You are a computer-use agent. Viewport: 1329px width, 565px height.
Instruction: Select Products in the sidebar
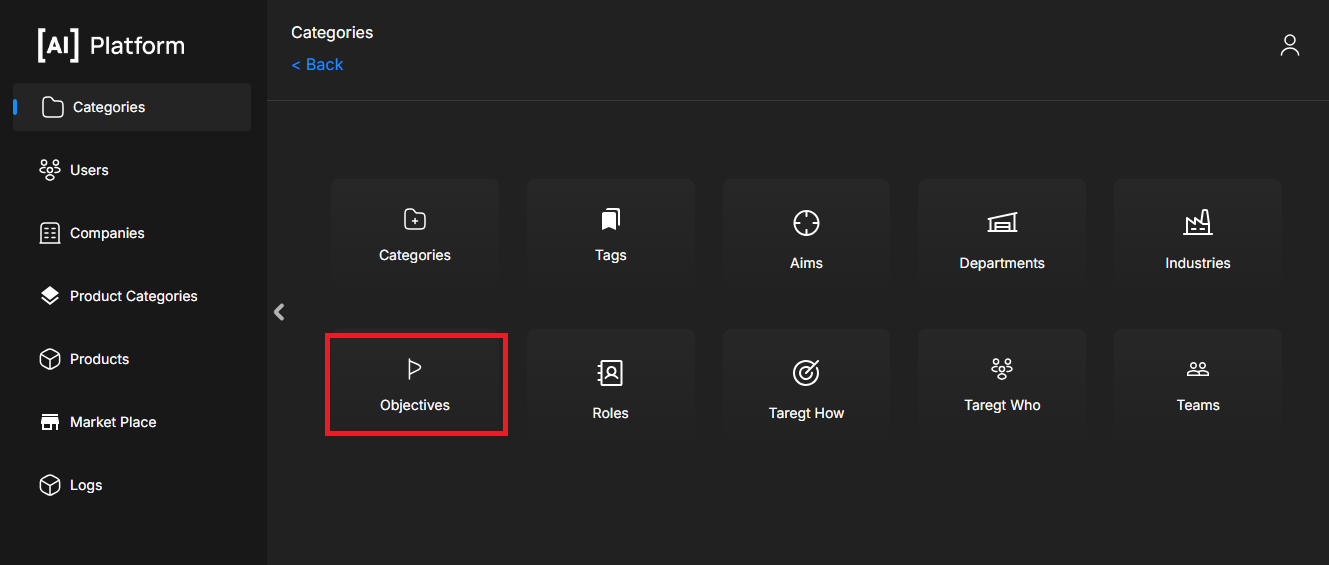point(99,359)
